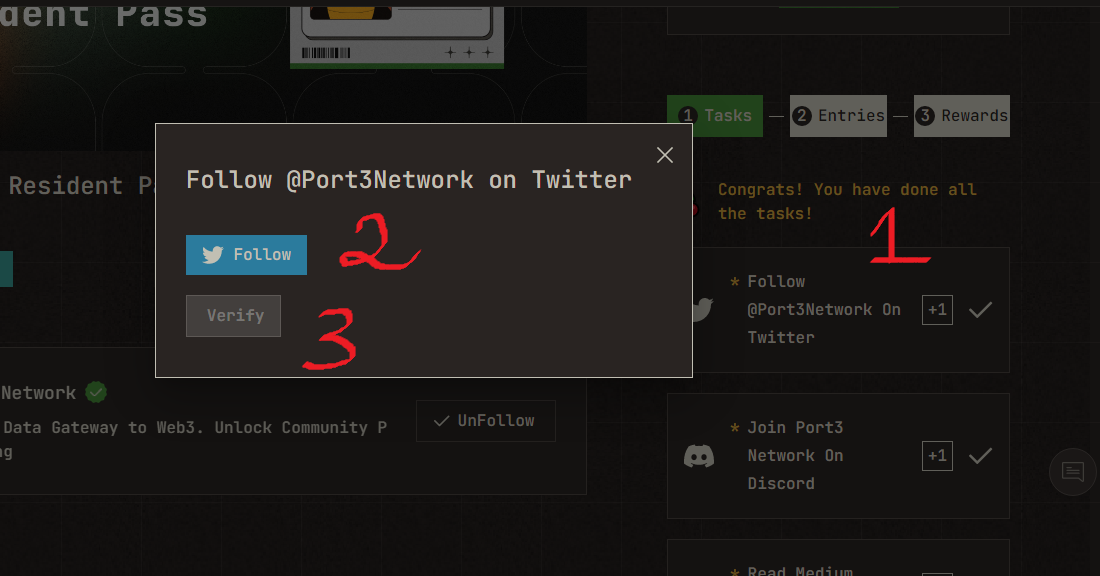The width and height of the screenshot is (1100, 576).
Task: Switch to the Tasks tab
Action: [x=715, y=116]
